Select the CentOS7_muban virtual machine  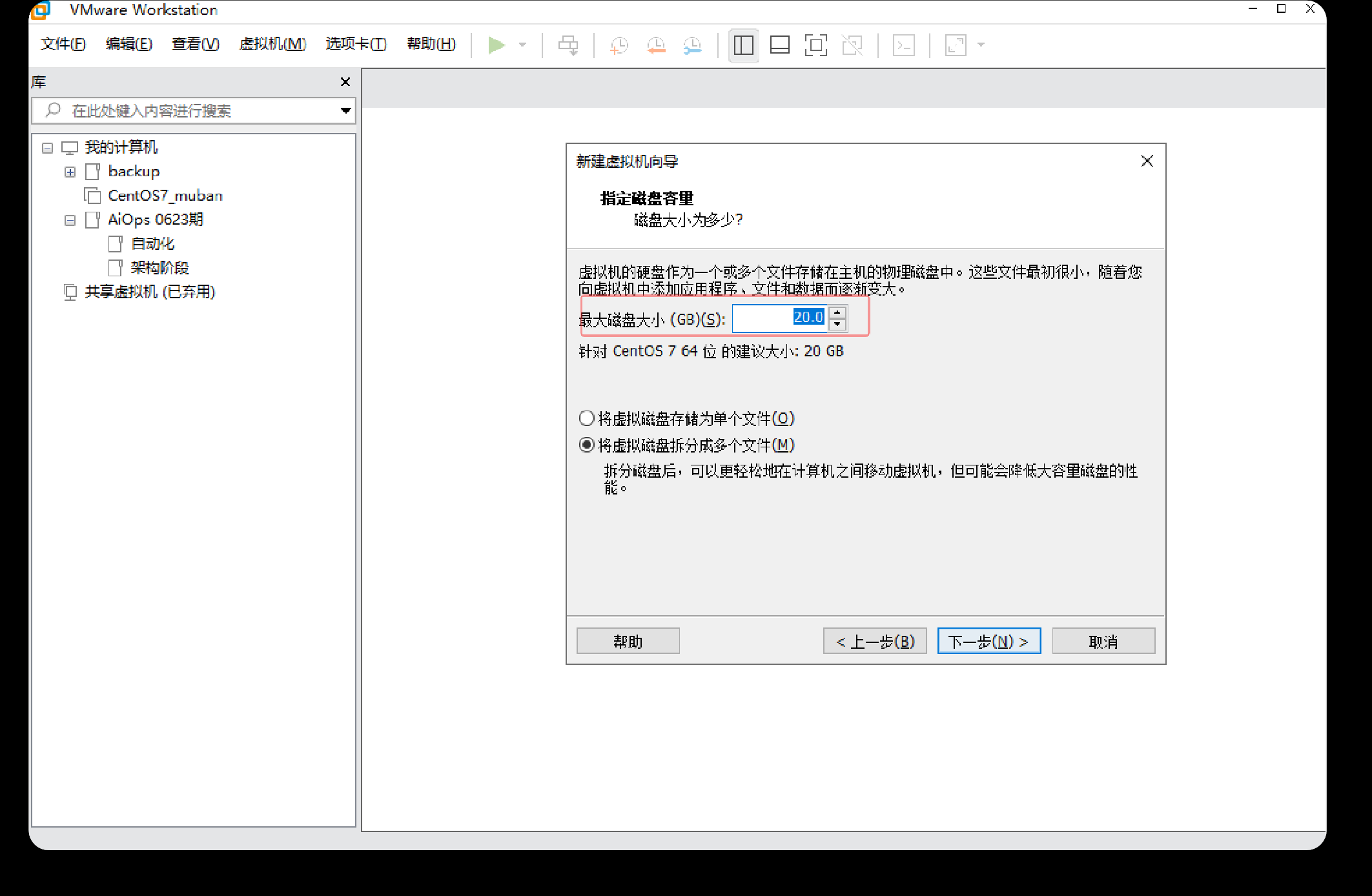[x=165, y=196]
